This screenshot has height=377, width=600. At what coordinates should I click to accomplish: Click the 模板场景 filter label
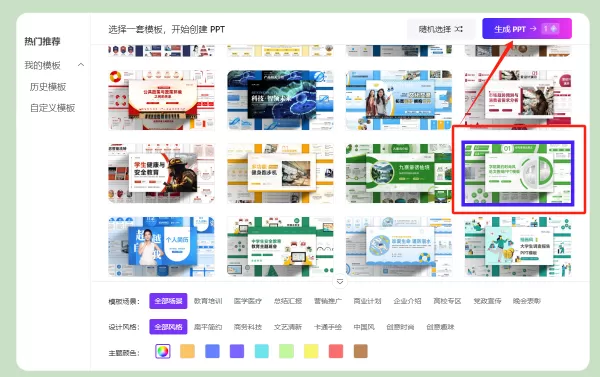pyautogui.click(x=124, y=302)
